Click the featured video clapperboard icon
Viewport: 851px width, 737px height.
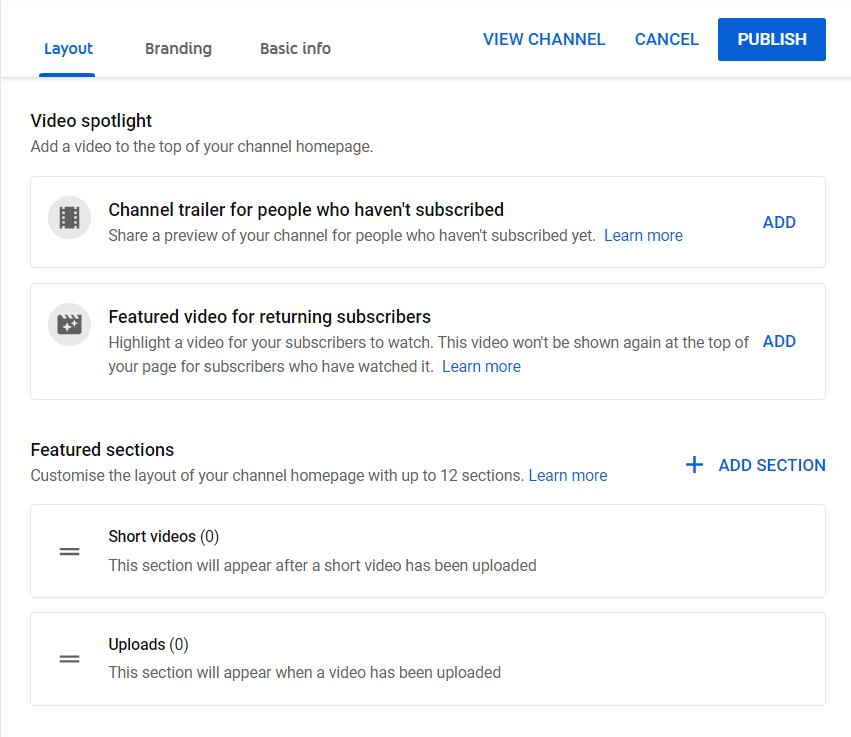pyautogui.click(x=69, y=324)
